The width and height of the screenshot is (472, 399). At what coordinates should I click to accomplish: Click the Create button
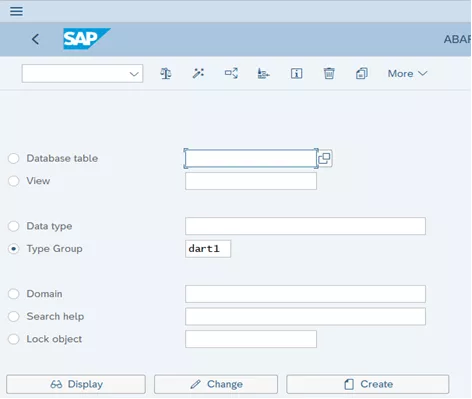click(368, 384)
